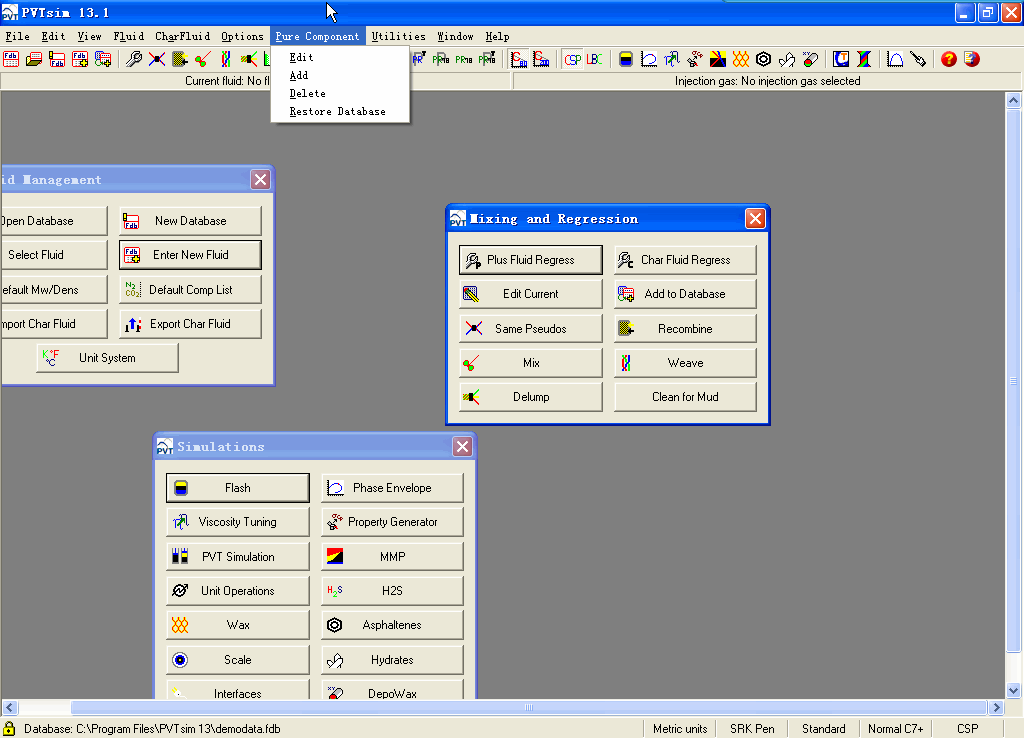Click the Unit Operations button
Image resolution: width=1024 pixels, height=738 pixels.
coord(238,591)
